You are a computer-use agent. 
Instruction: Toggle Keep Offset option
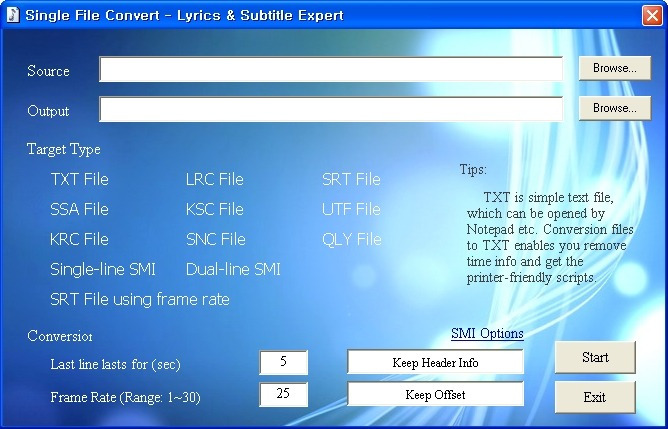click(x=435, y=394)
